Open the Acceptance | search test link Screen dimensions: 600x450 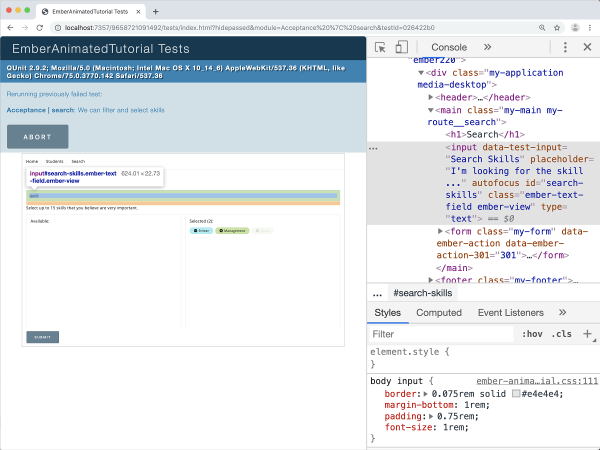tap(86, 110)
